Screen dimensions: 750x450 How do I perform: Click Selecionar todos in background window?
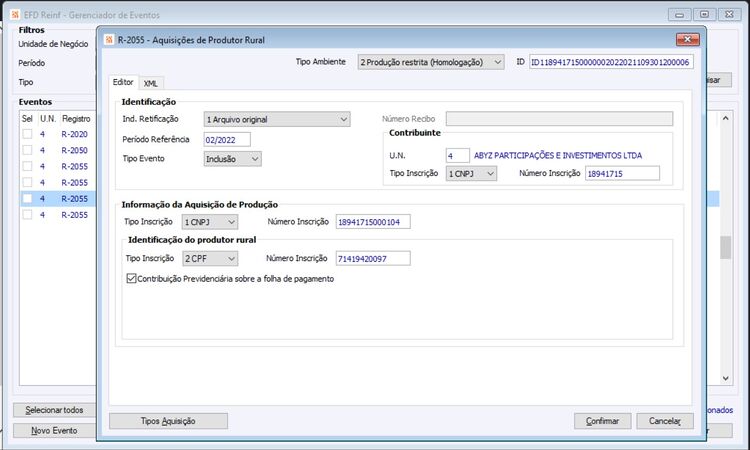(54, 410)
